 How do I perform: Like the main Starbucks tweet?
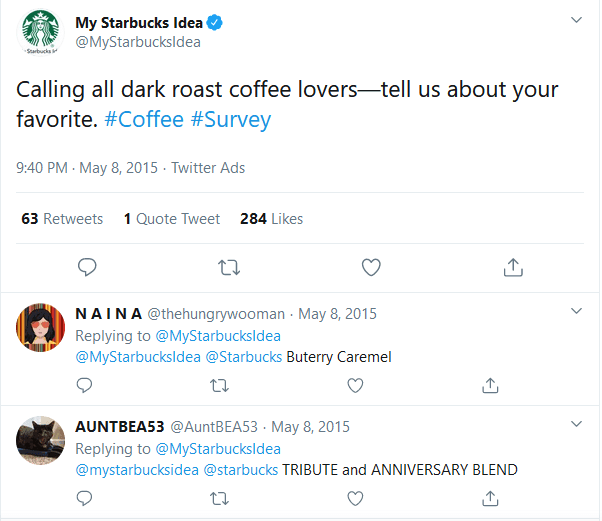coord(371,267)
